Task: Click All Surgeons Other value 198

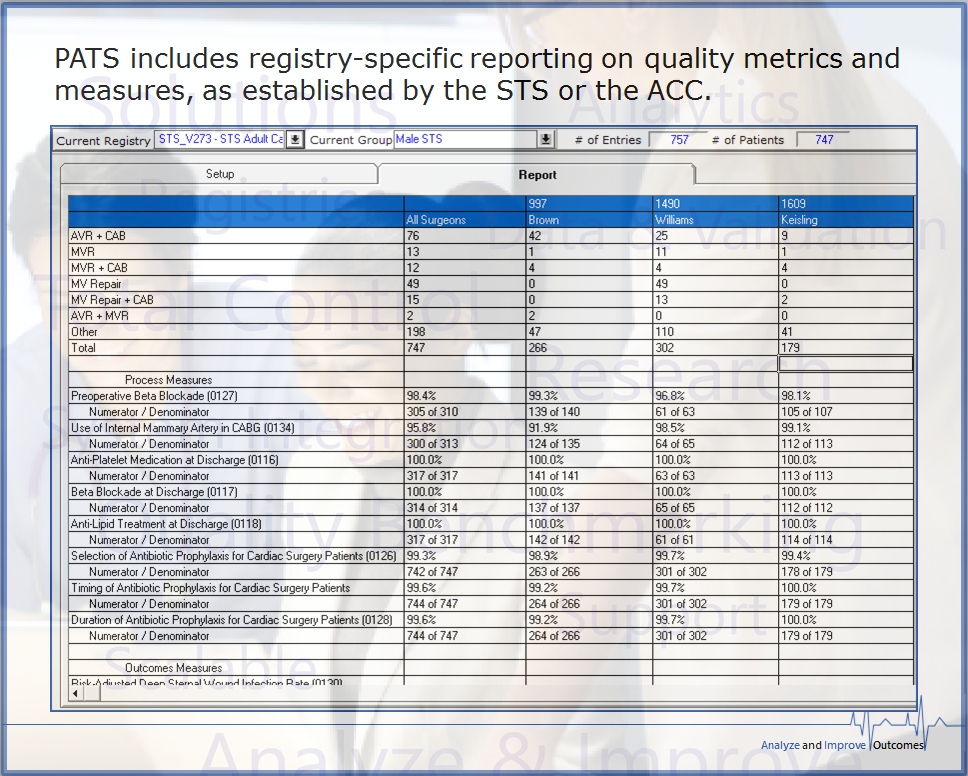Action: [x=465, y=332]
